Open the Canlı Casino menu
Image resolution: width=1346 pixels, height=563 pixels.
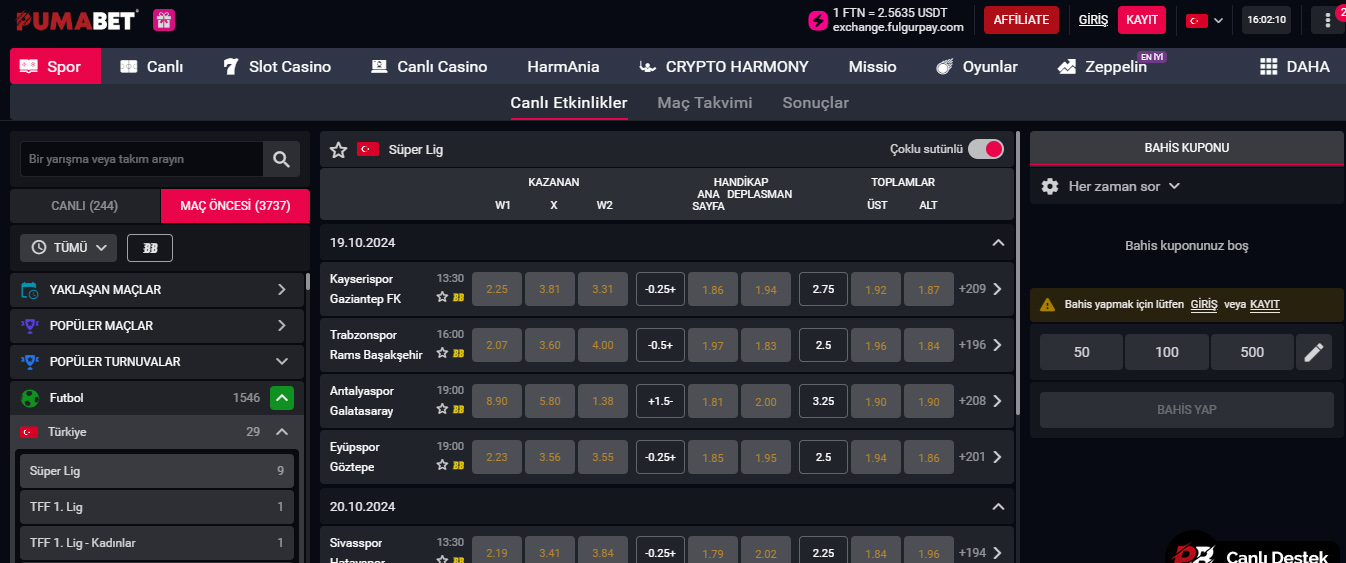[x=429, y=67]
